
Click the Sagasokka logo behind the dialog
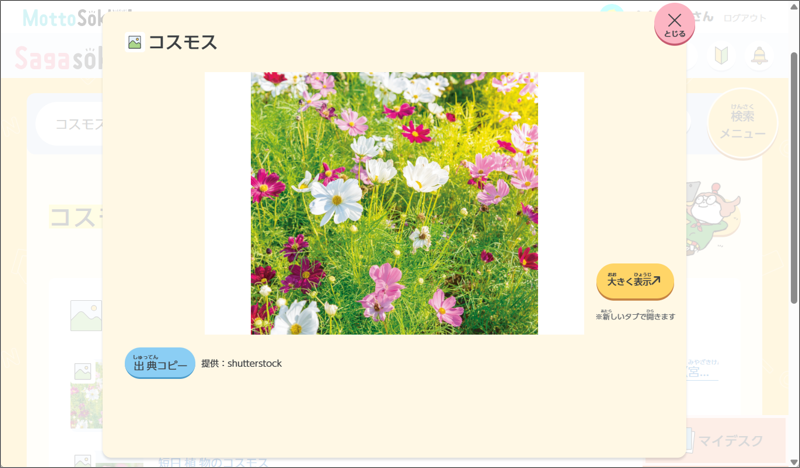pos(59,58)
